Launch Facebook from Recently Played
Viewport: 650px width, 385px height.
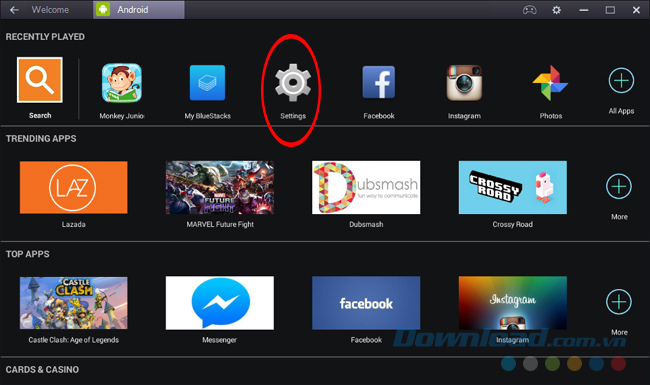(x=378, y=82)
